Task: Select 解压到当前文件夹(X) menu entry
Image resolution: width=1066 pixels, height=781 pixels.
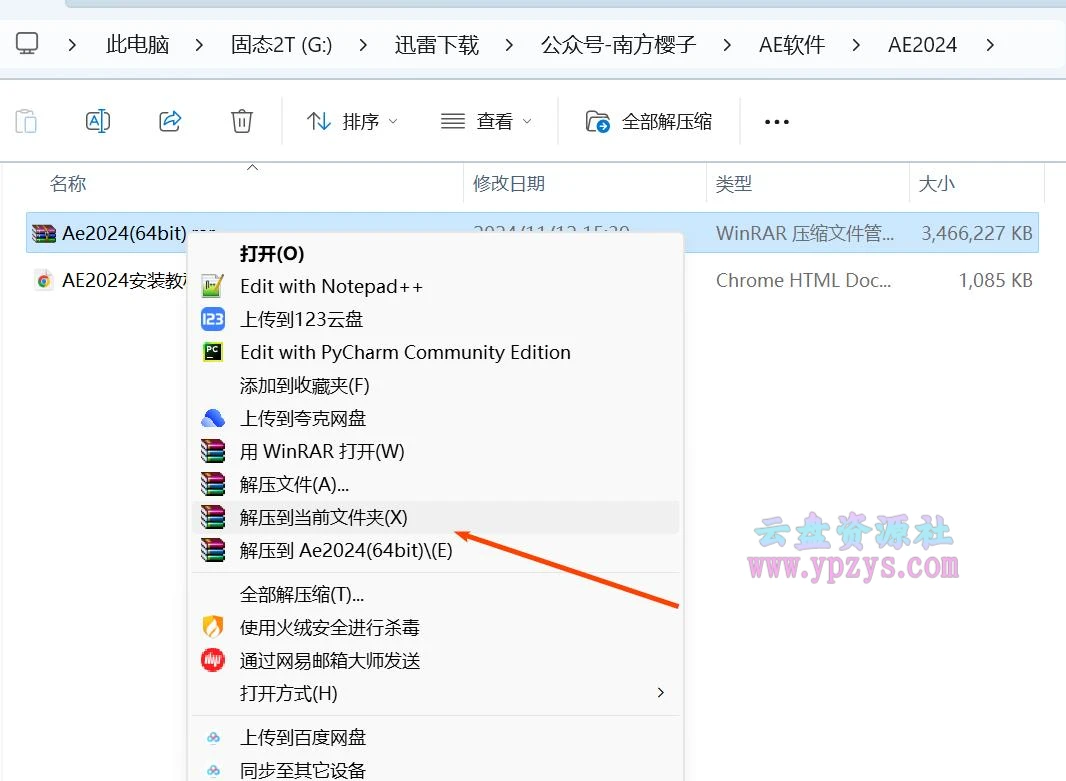Action: click(324, 517)
